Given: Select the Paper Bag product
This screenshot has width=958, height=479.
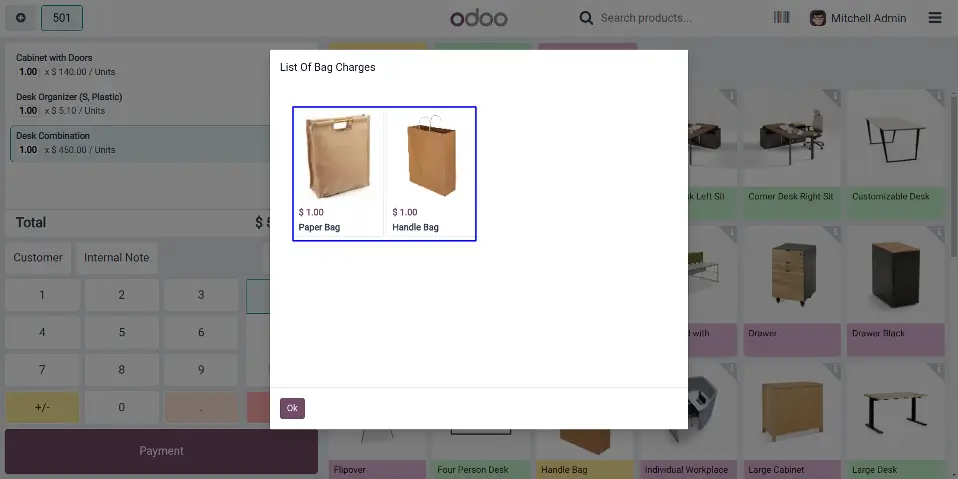Looking at the screenshot, I should [337, 173].
